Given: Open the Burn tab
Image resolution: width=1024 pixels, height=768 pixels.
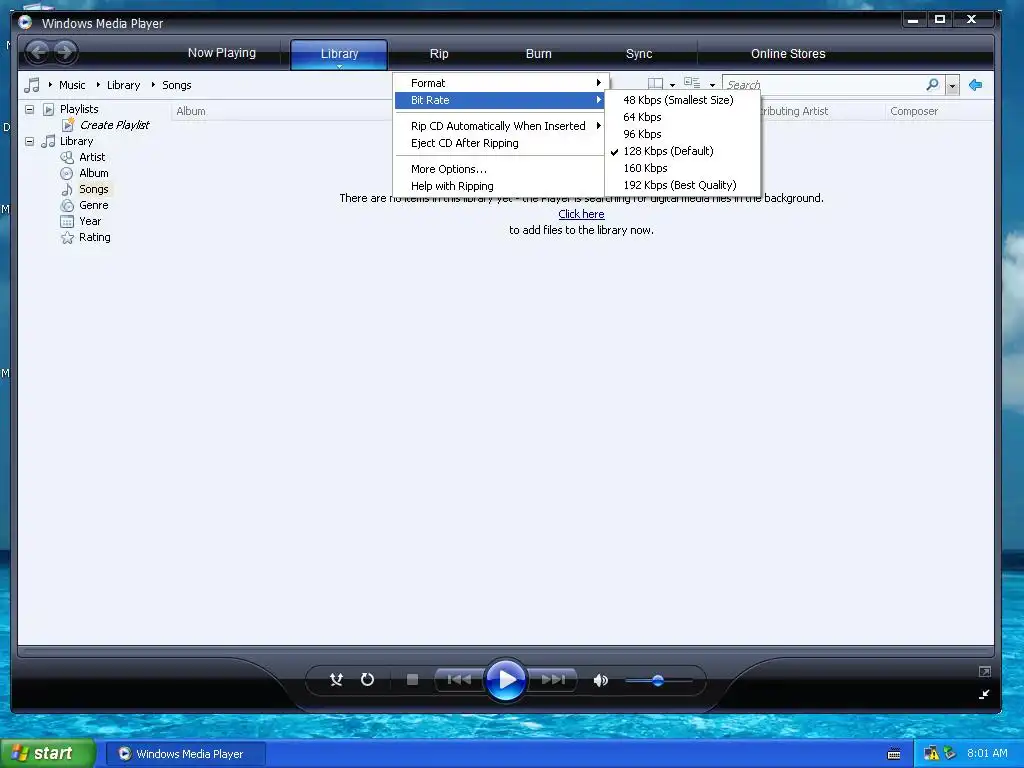Looking at the screenshot, I should [539, 54].
